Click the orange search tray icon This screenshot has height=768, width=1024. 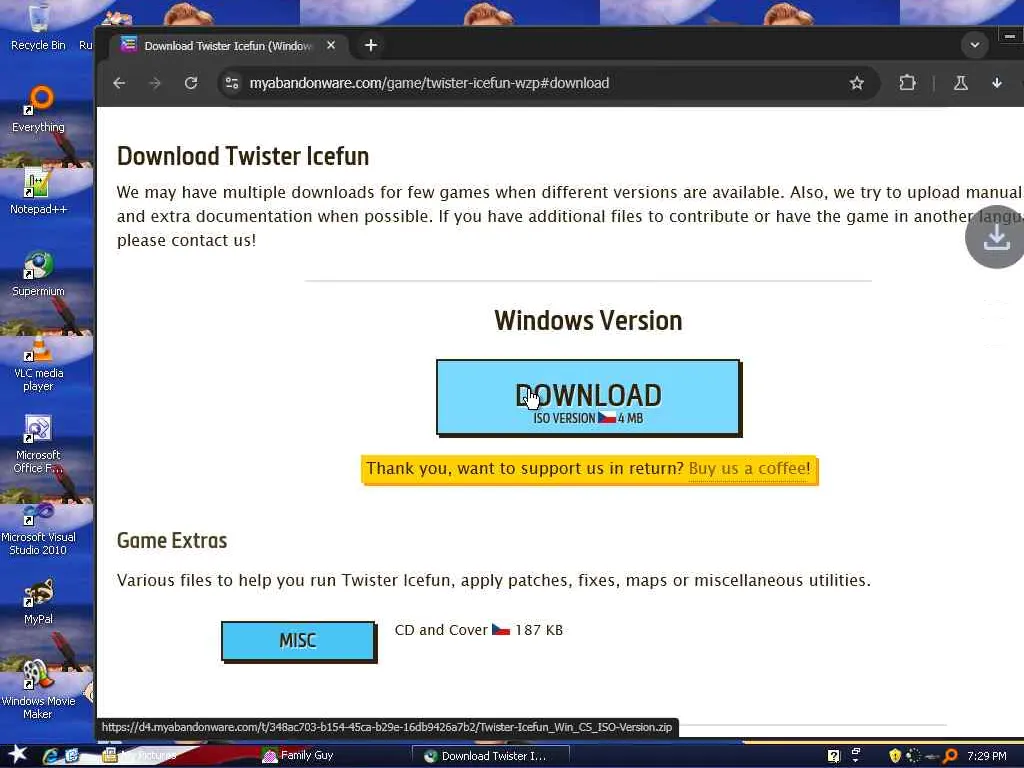click(950, 756)
